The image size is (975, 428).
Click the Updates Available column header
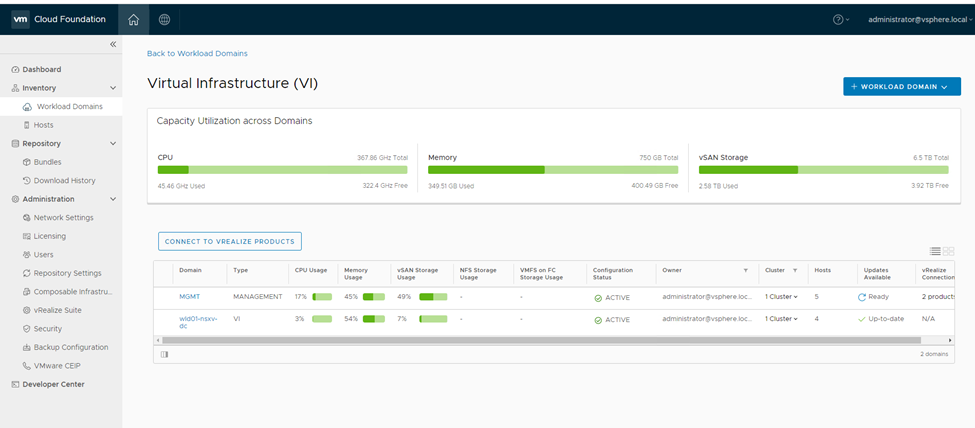coord(877,274)
